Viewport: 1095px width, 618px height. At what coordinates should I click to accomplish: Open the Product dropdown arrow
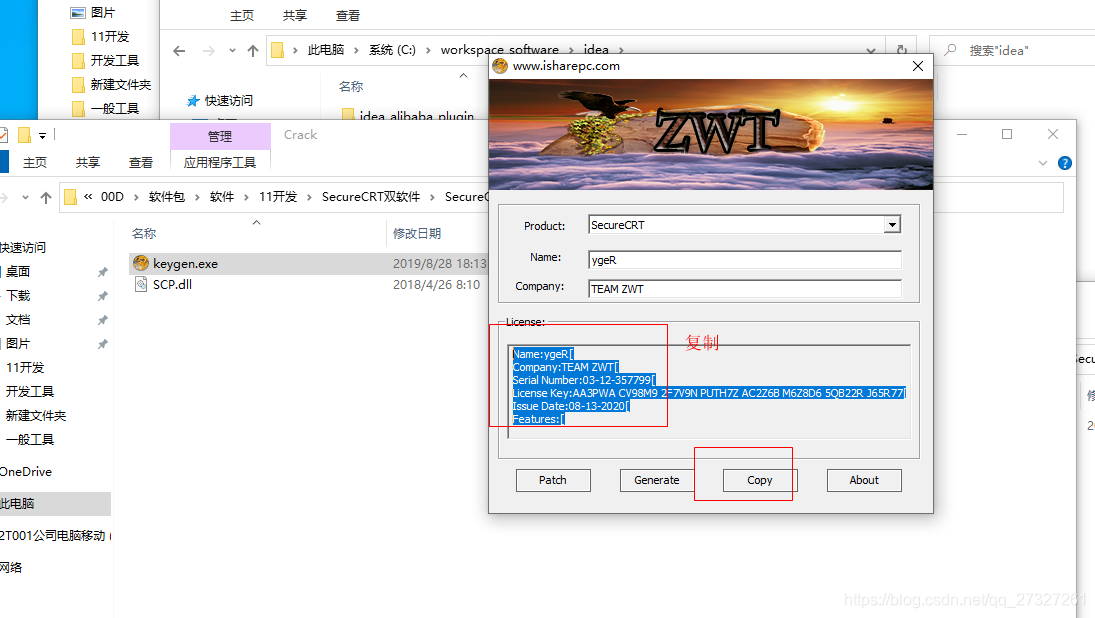892,225
